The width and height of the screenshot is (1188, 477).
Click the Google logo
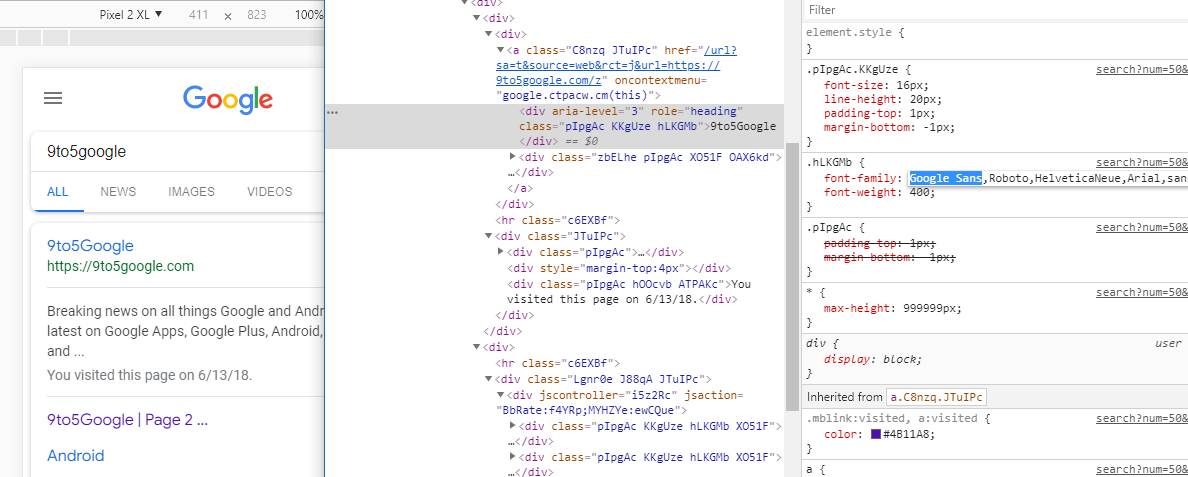point(227,98)
